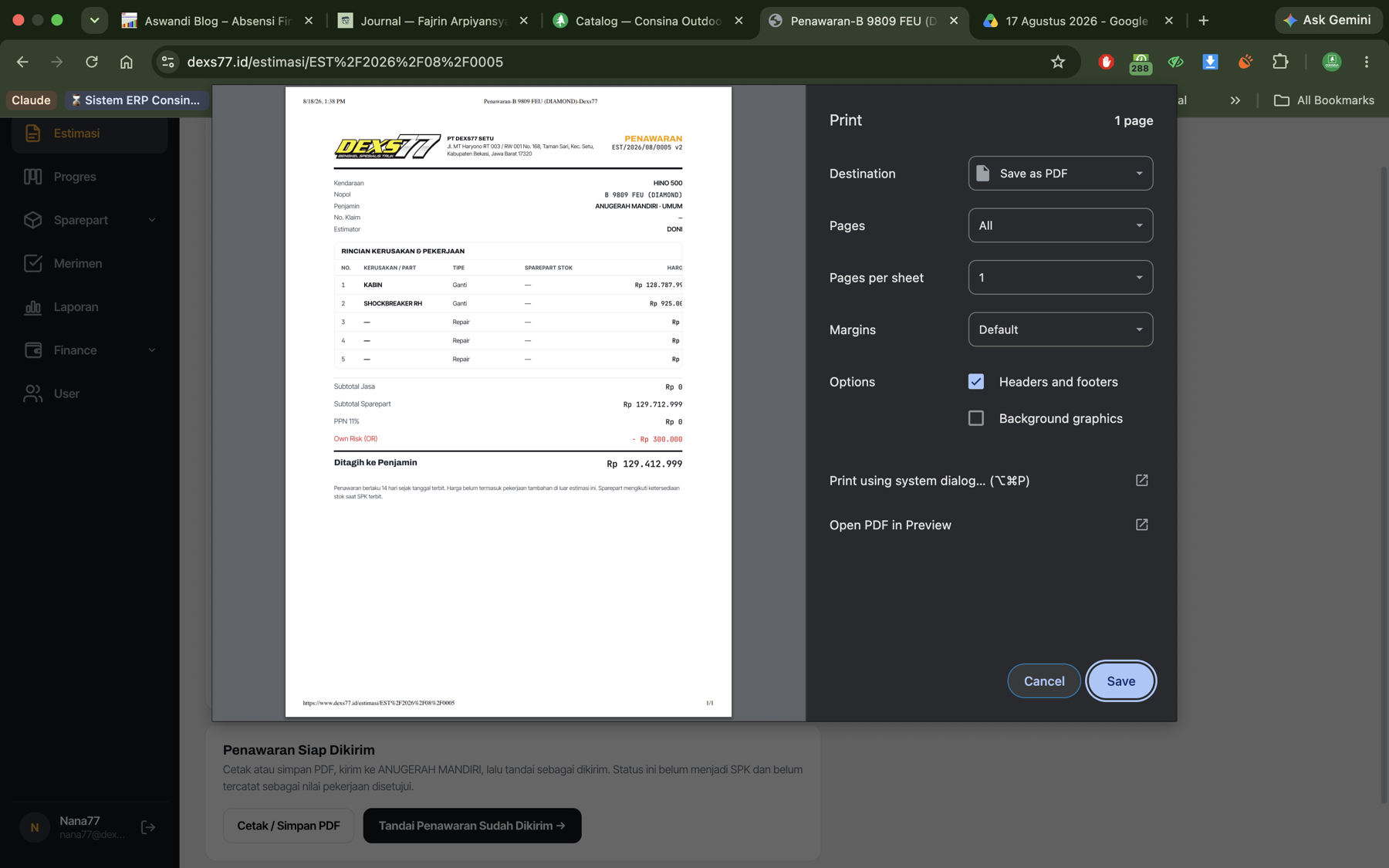Click the browser back arrow
This screenshot has height=868, width=1389.
(22, 62)
